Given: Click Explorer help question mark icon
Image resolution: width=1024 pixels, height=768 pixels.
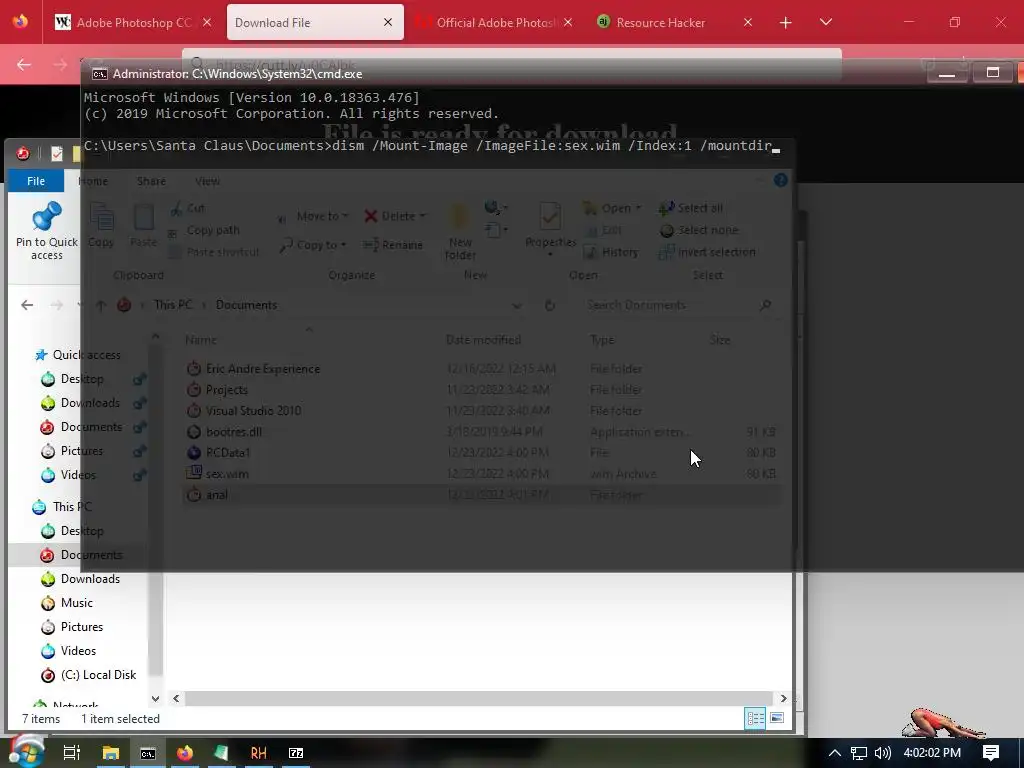Looking at the screenshot, I should tap(780, 180).
